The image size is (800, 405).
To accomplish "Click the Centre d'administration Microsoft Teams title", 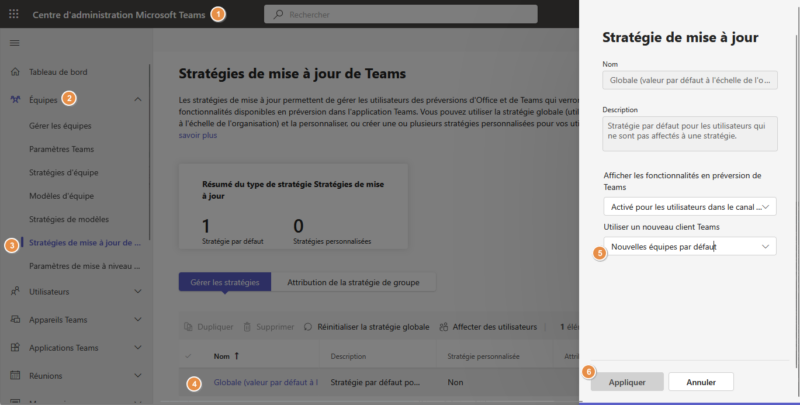I will [x=119, y=14].
